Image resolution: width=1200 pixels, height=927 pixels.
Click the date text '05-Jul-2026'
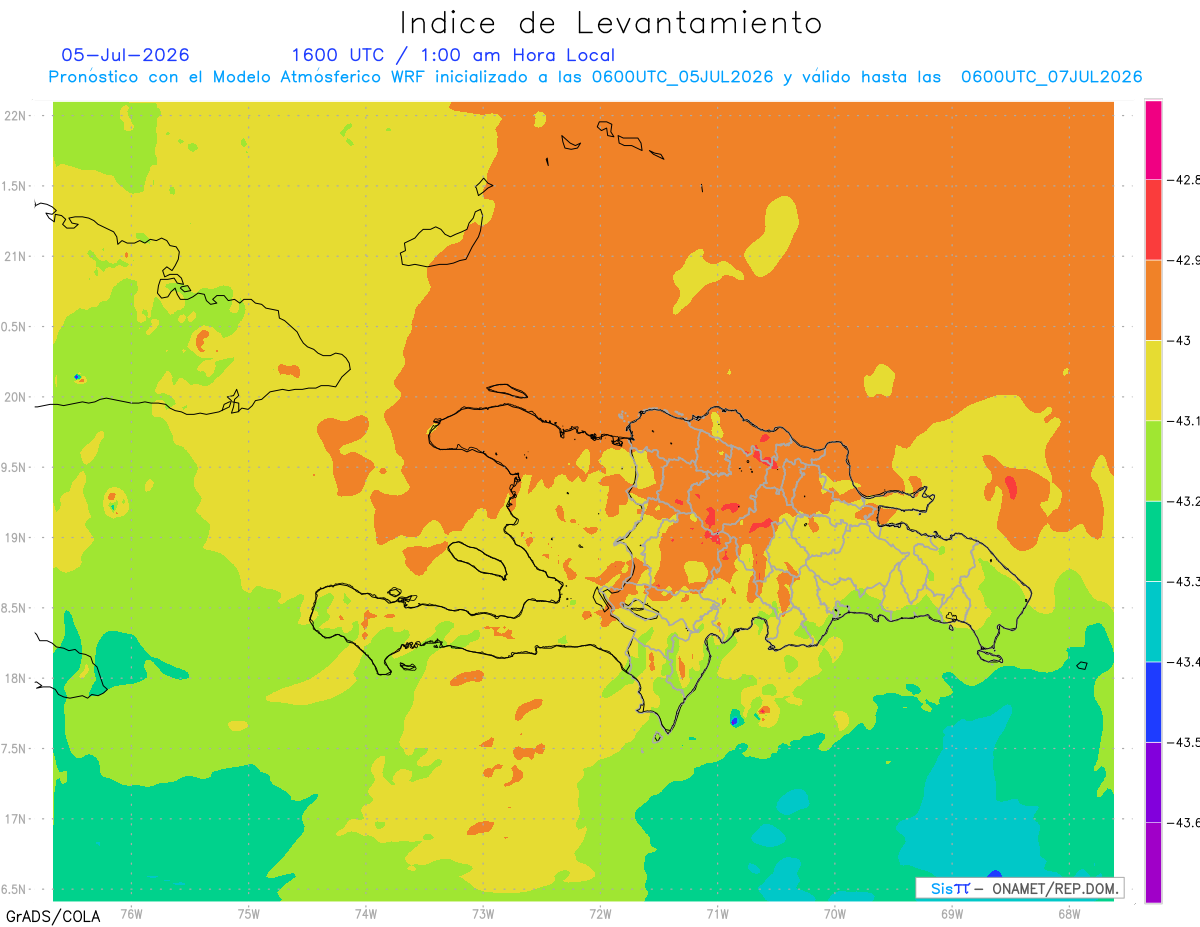pyautogui.click(x=125, y=55)
